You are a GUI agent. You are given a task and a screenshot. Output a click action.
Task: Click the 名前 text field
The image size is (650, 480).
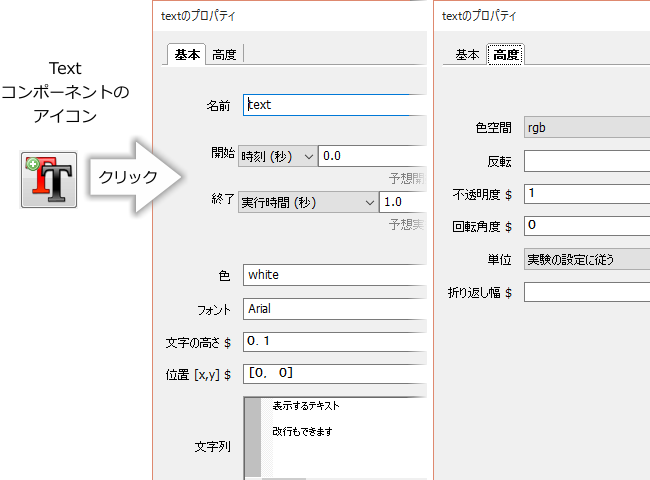coord(335,105)
